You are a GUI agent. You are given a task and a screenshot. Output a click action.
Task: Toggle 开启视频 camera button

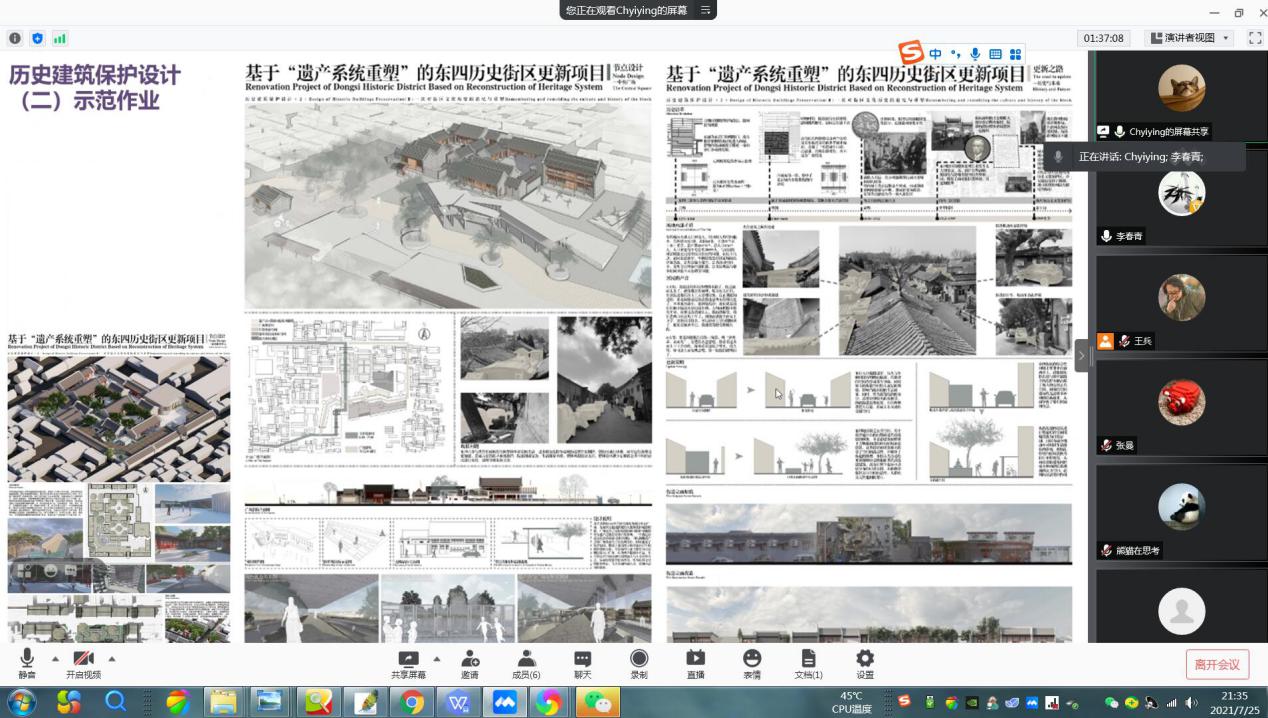pyautogui.click(x=84, y=659)
